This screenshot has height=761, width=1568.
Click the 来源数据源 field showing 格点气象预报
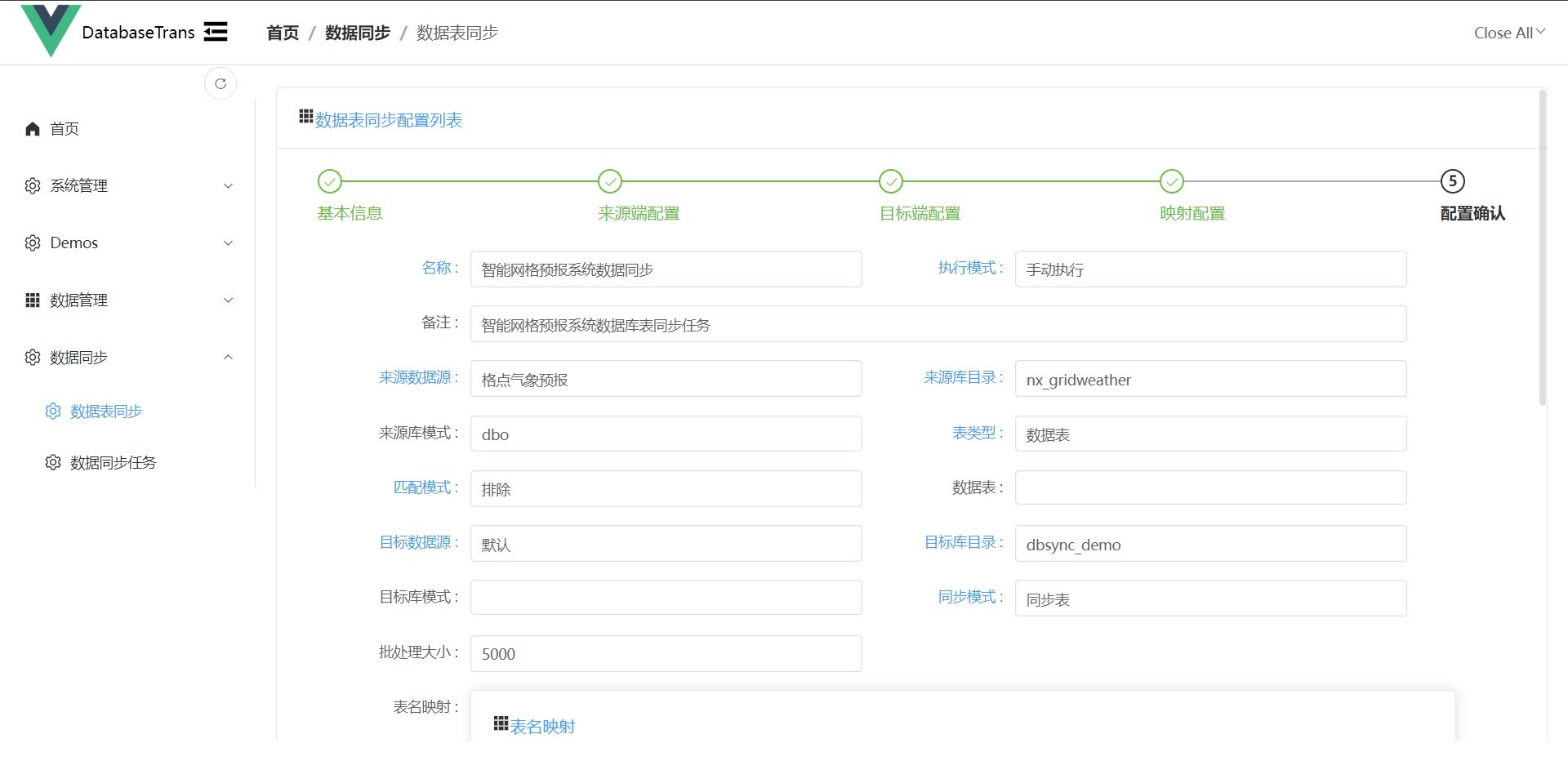click(666, 379)
